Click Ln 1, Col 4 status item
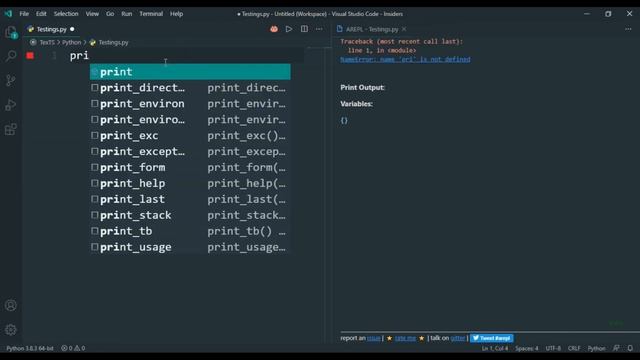The image size is (640, 360). pos(495,348)
